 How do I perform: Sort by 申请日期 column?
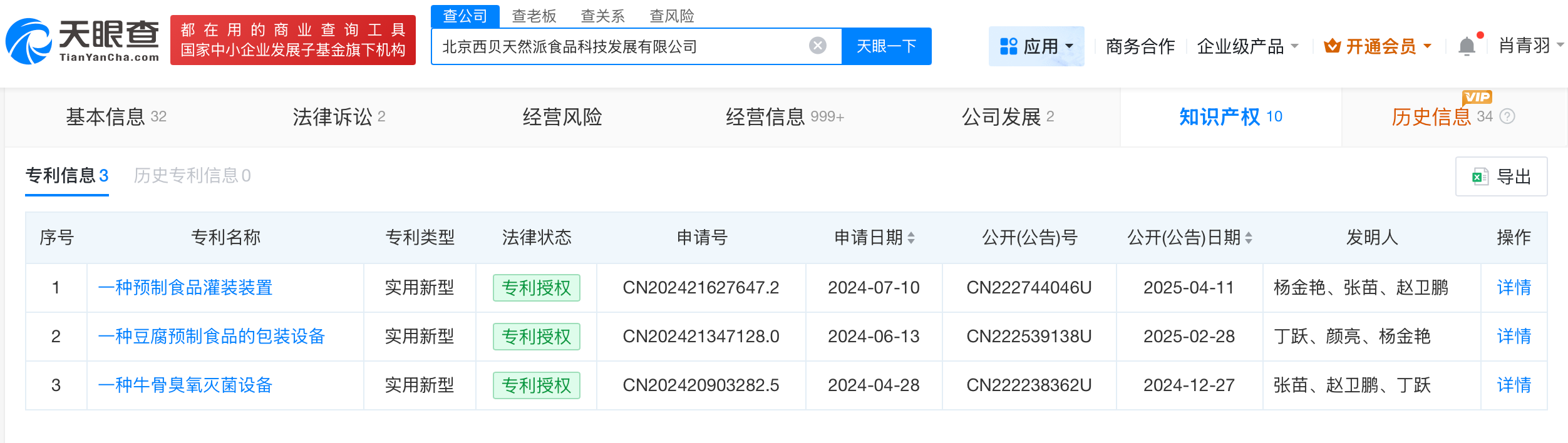911,238
